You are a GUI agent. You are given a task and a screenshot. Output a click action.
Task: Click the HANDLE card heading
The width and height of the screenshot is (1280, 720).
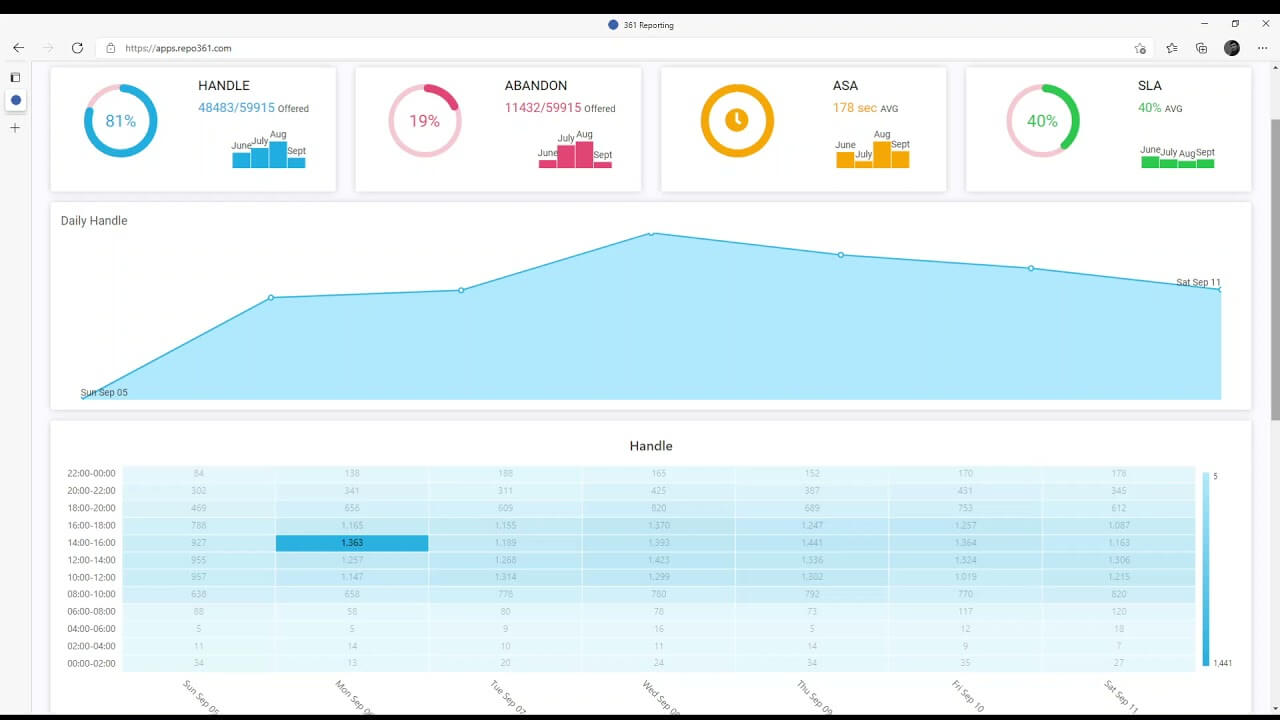224,86
